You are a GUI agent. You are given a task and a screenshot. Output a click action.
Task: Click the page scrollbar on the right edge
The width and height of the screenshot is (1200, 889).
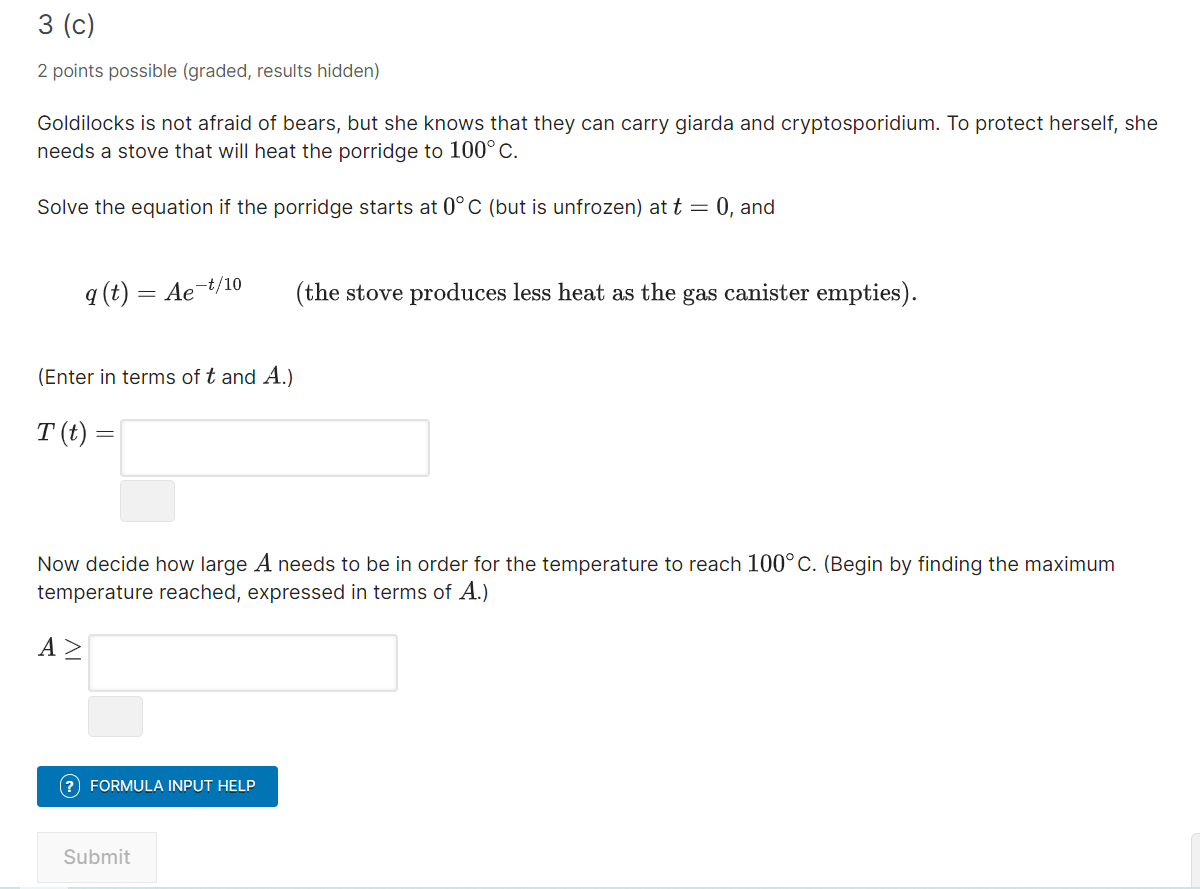coord(1196,860)
